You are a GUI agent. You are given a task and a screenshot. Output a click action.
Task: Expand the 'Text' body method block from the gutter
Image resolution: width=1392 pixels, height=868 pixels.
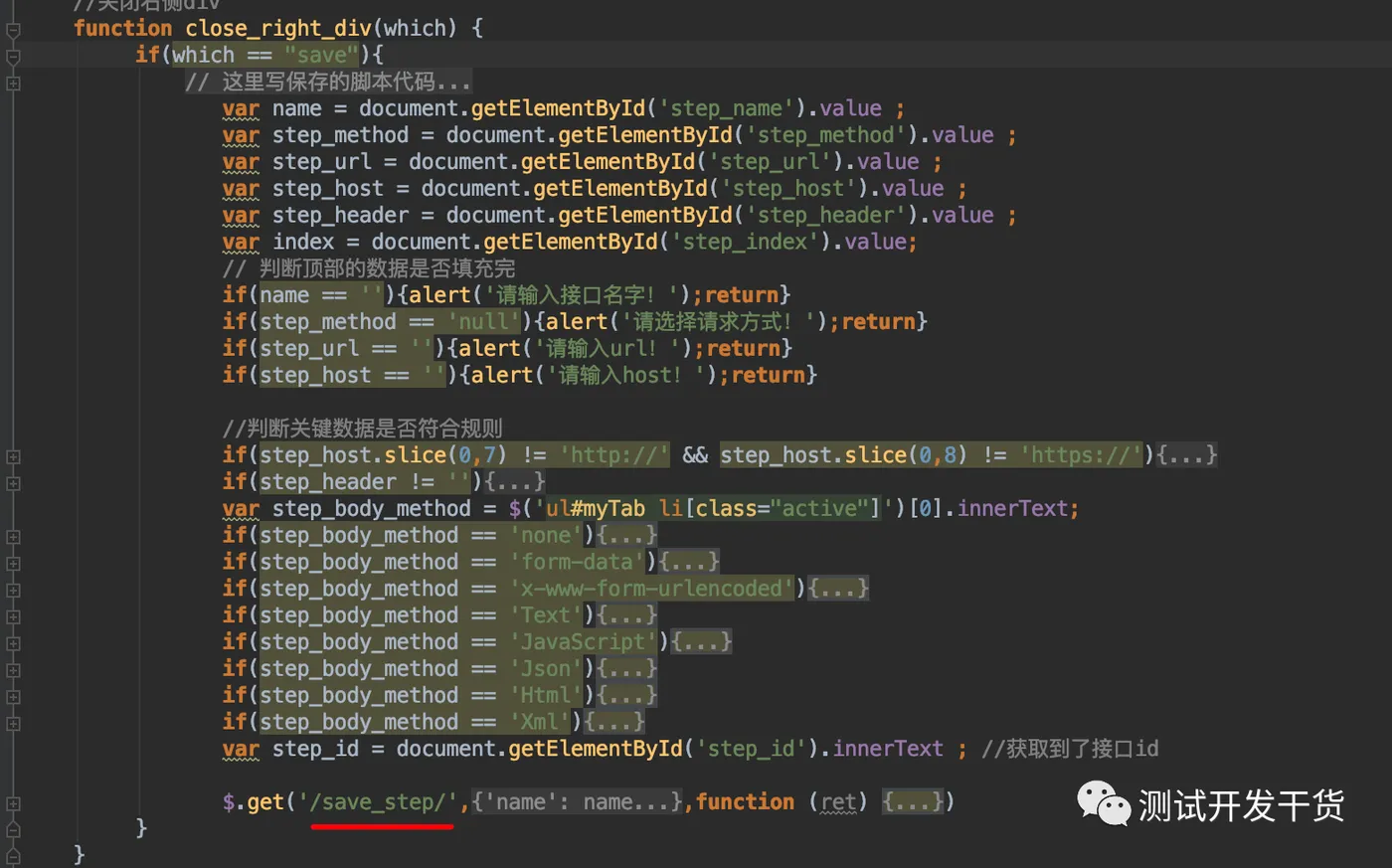[13, 617]
